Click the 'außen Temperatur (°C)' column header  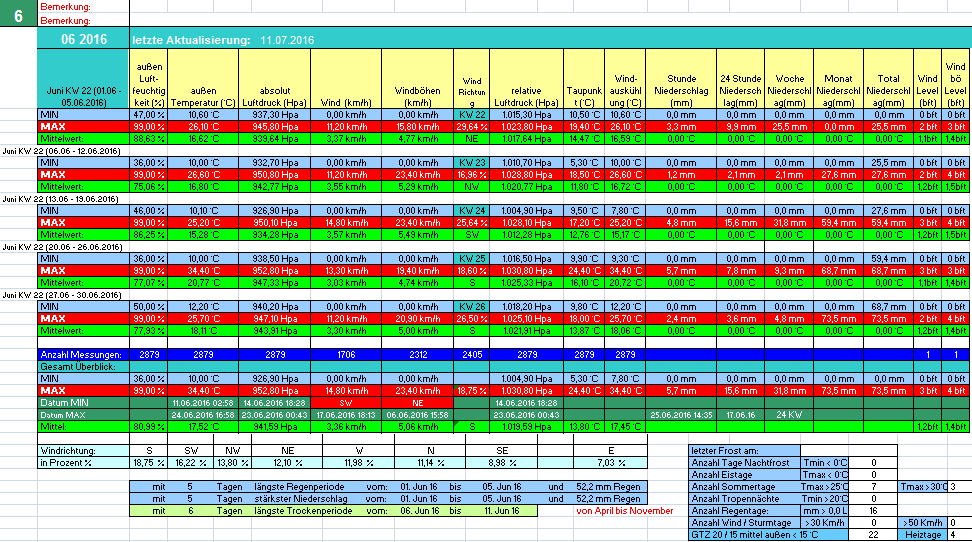pyautogui.click(x=203, y=79)
